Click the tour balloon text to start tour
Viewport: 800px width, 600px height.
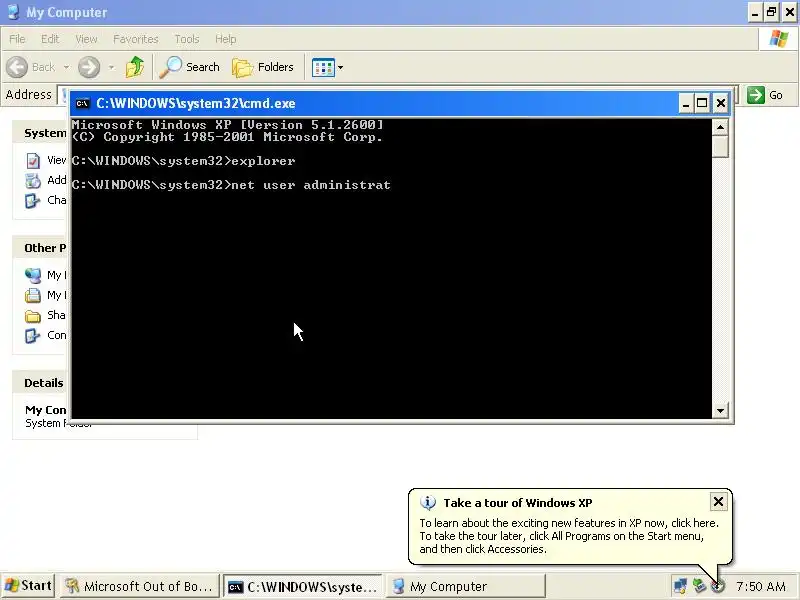pos(569,536)
